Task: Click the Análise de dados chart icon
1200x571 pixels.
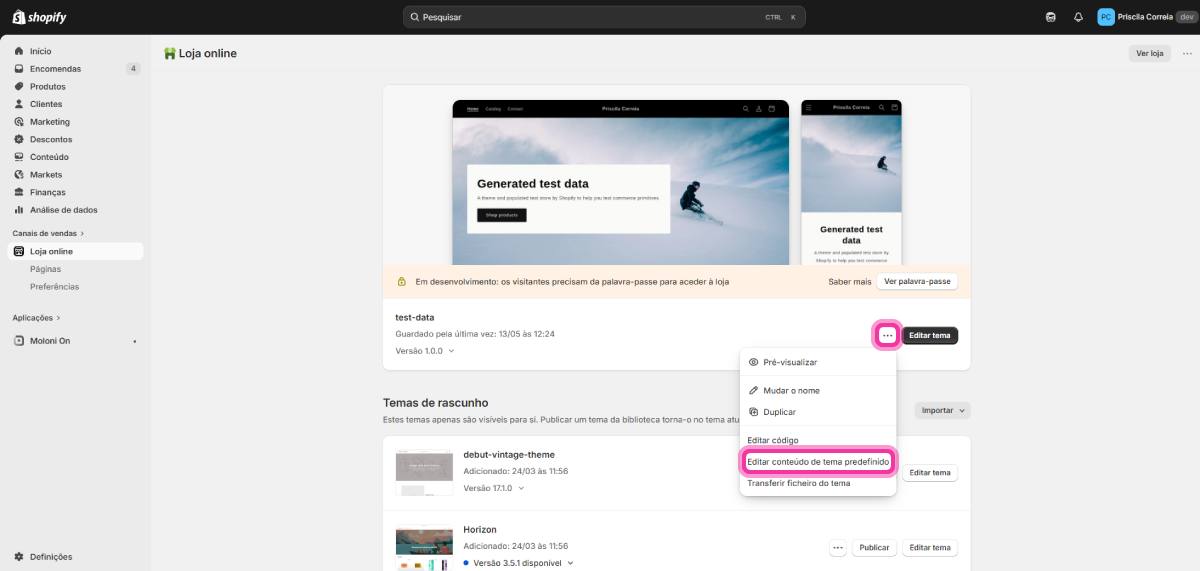Action: coord(20,210)
